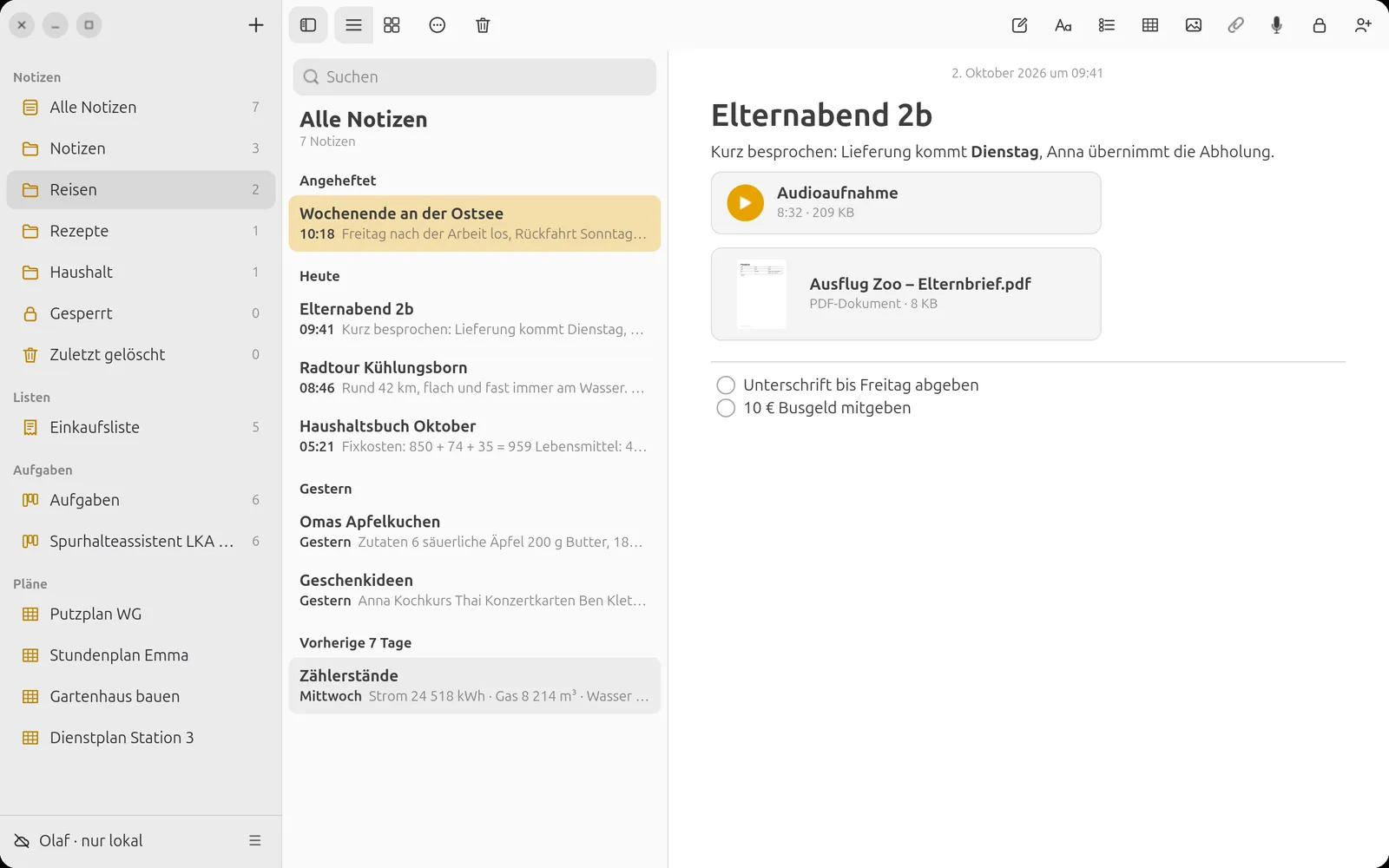Check 'Unterschrift bis Freitag abgeben' item
The image size is (1389, 868).
point(726,385)
